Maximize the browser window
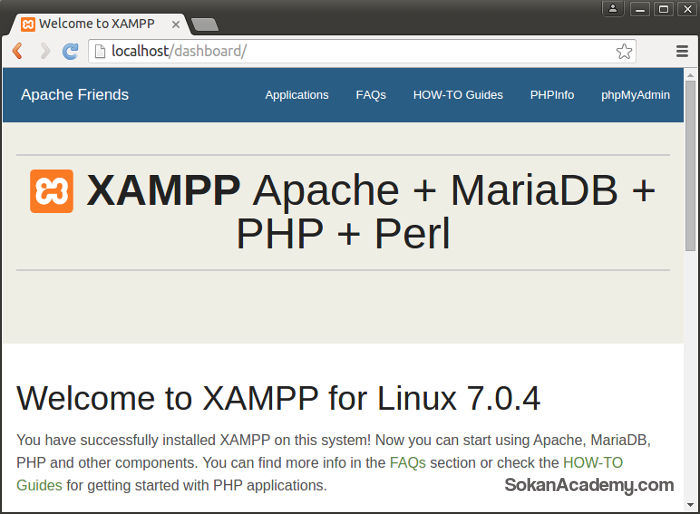 coord(663,8)
